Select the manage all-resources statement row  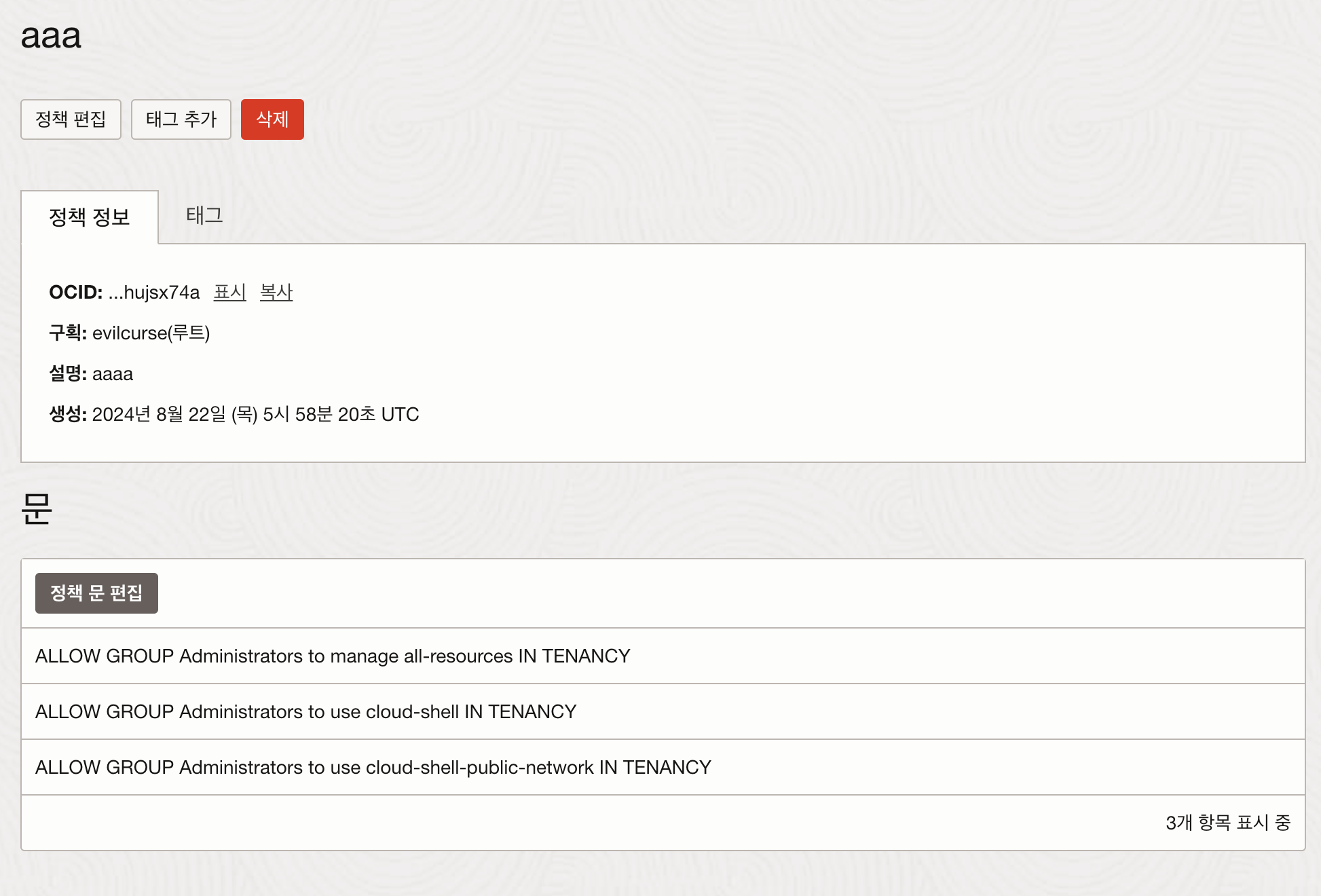click(x=333, y=656)
